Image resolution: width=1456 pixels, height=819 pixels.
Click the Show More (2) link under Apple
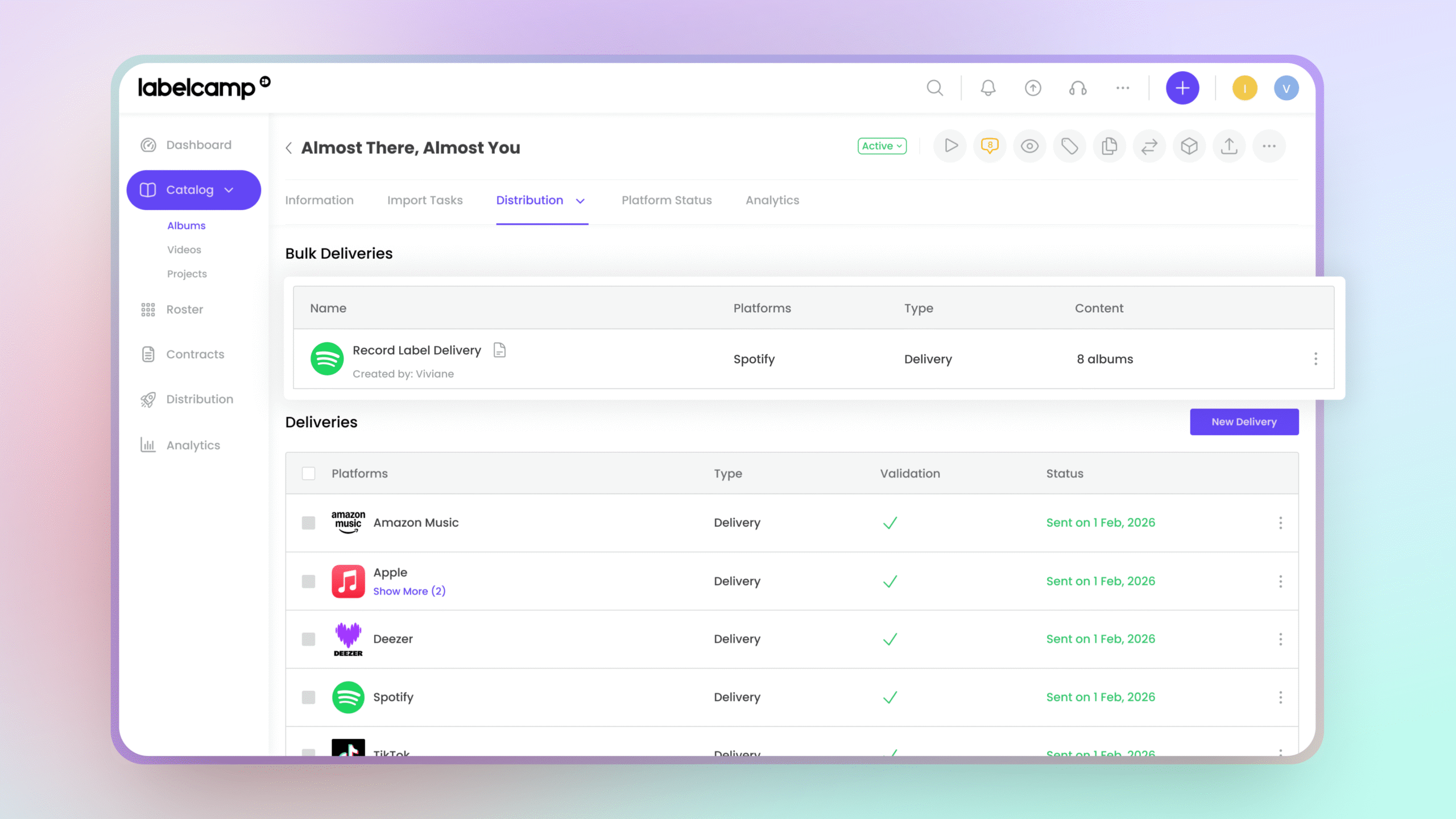coord(409,591)
